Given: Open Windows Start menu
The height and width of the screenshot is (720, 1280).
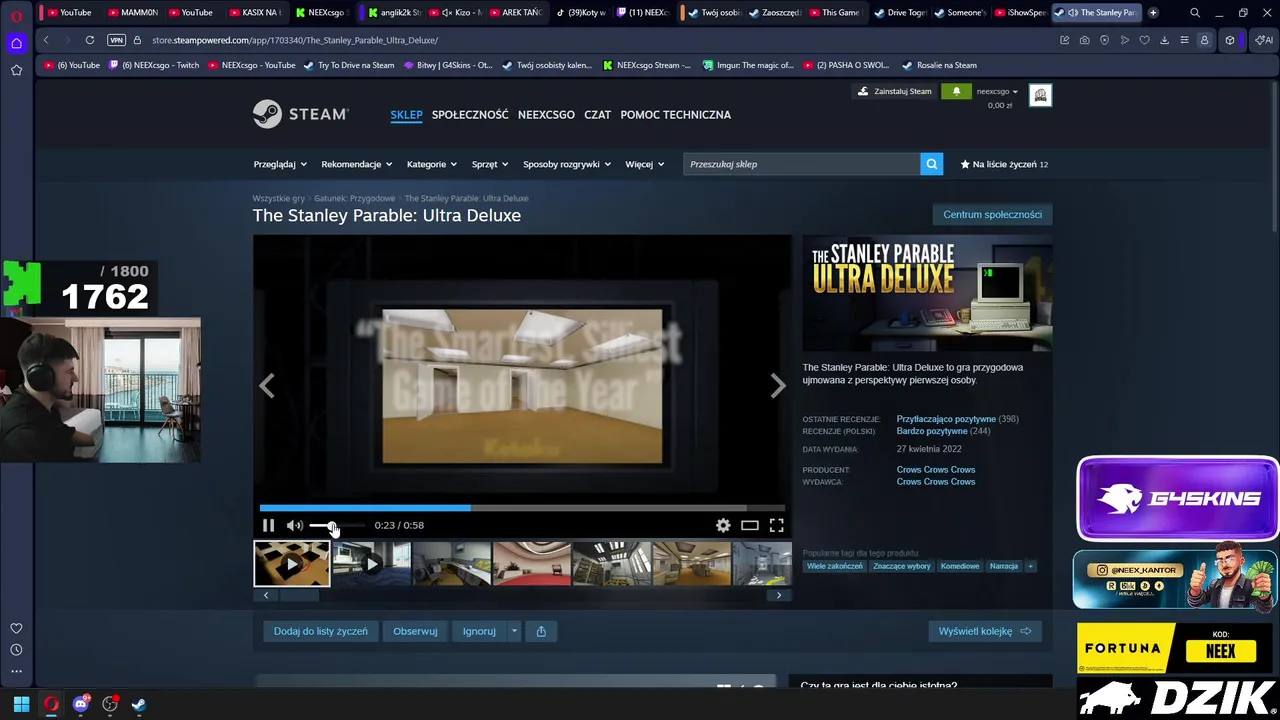Looking at the screenshot, I should tap(21, 704).
